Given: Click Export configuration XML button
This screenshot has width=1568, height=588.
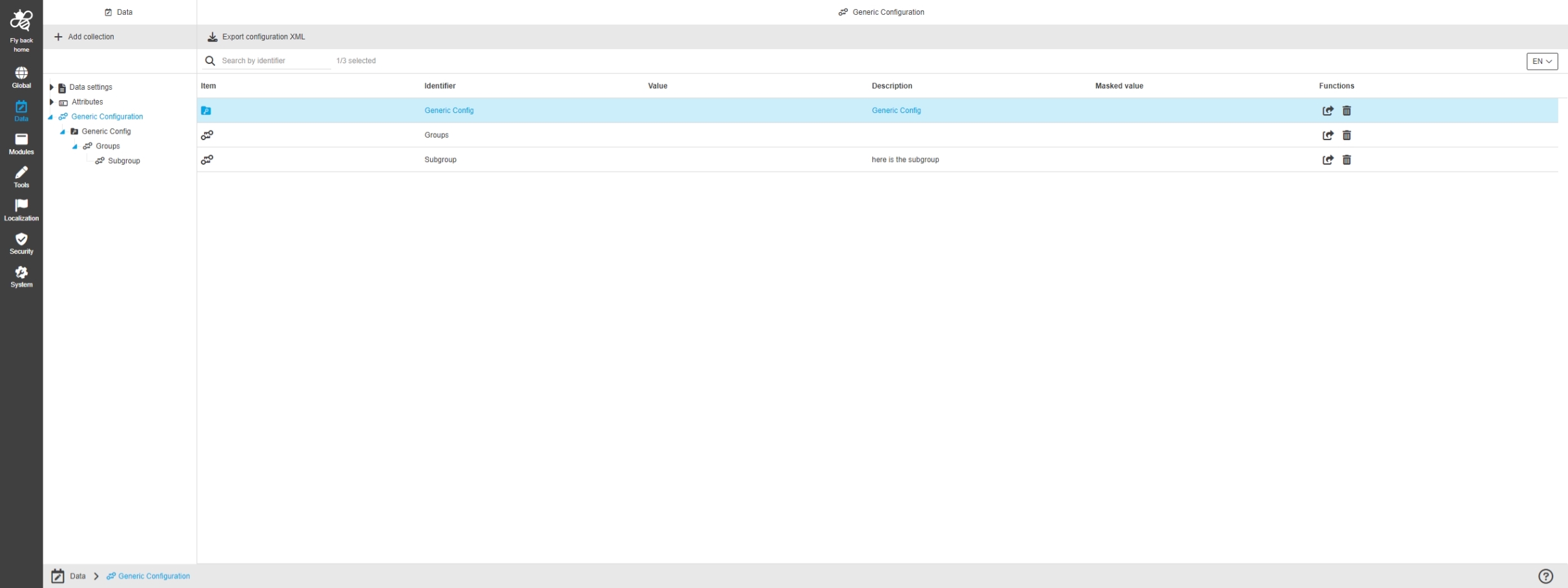Looking at the screenshot, I should (256, 37).
